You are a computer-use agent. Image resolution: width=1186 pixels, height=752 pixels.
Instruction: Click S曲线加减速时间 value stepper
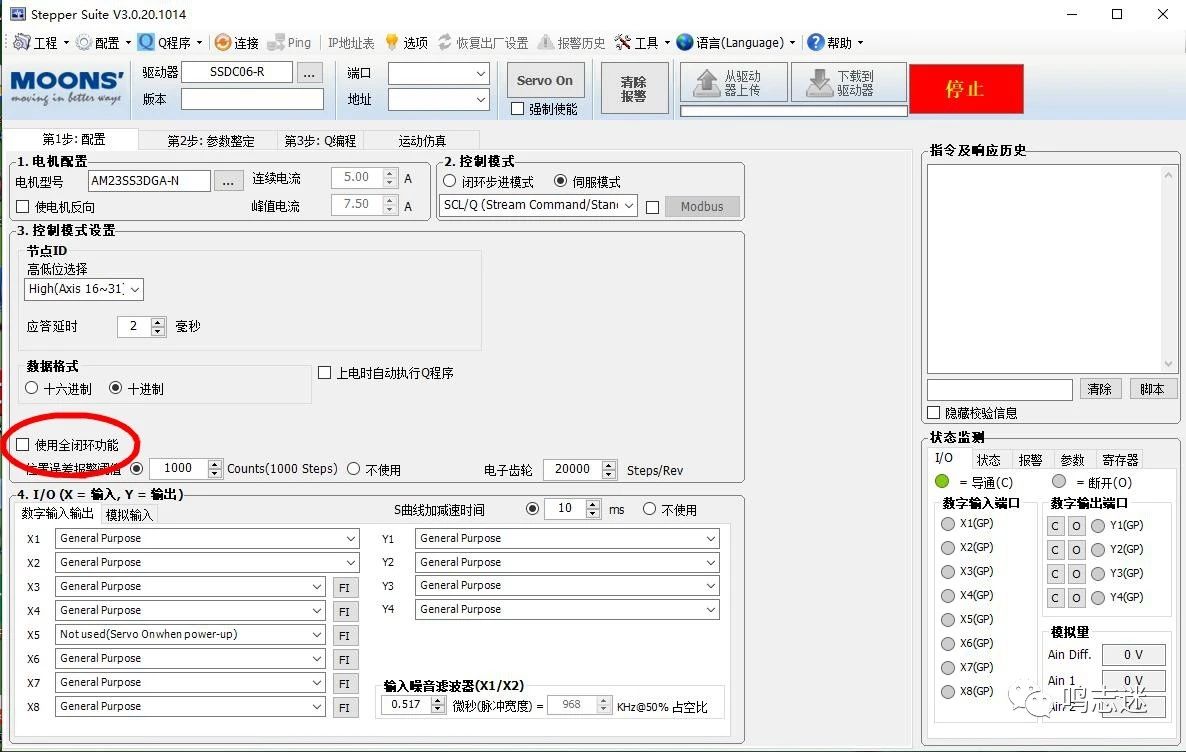pos(593,509)
